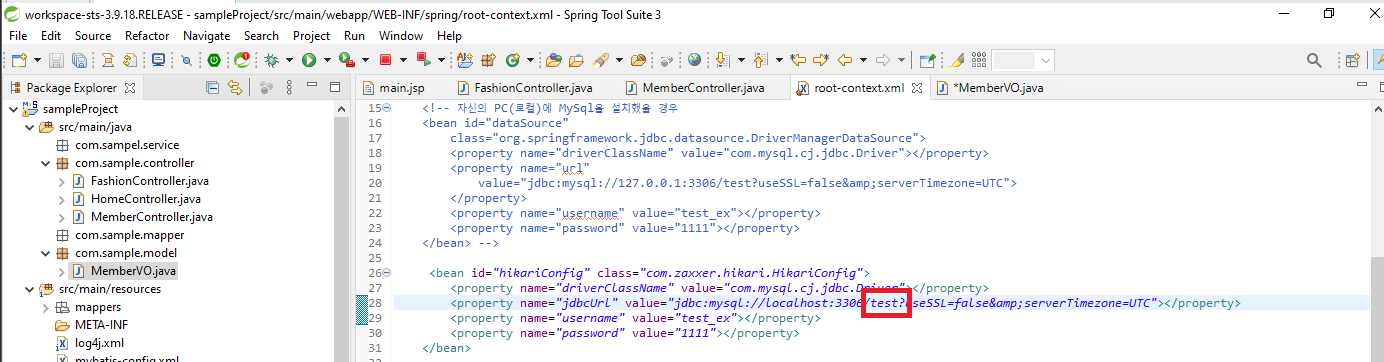Click the New Java Class icon
The width and height of the screenshot is (1384, 362).
(513, 60)
